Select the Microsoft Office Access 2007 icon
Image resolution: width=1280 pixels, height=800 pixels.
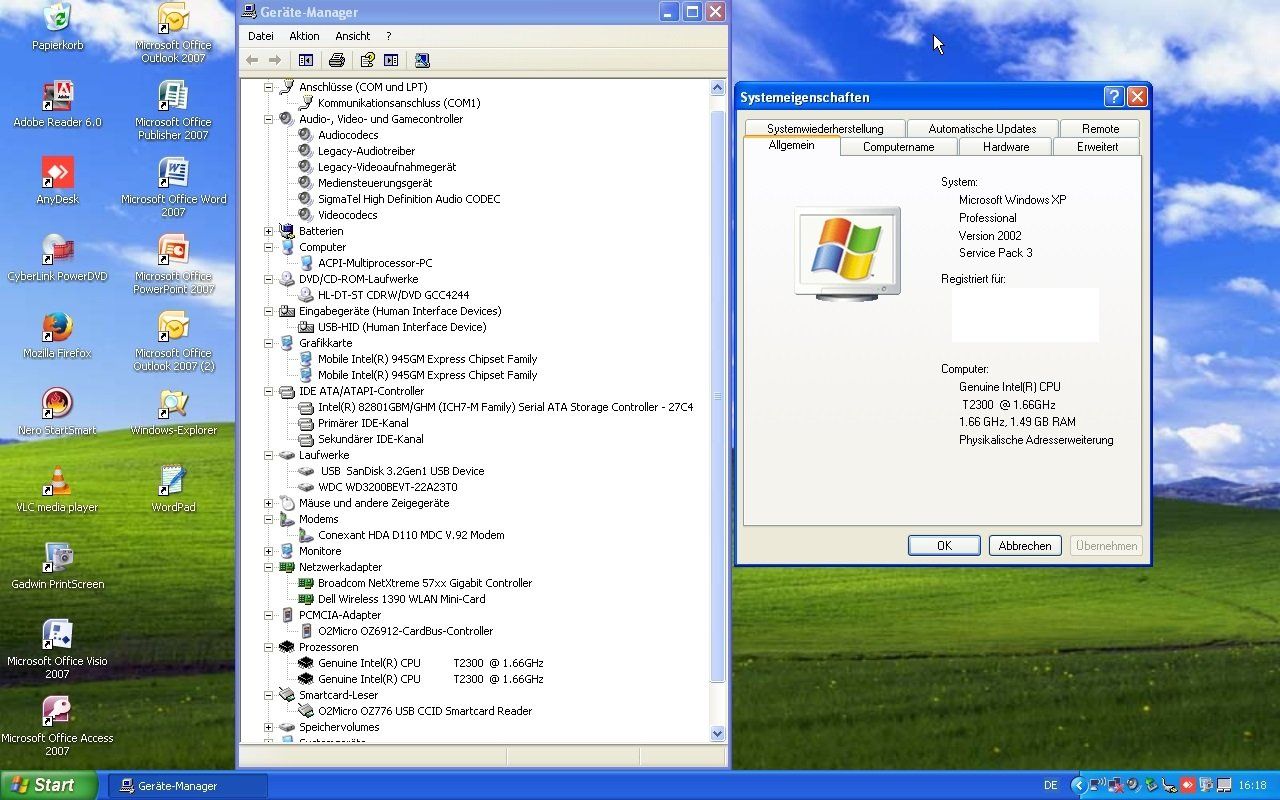tap(57, 725)
